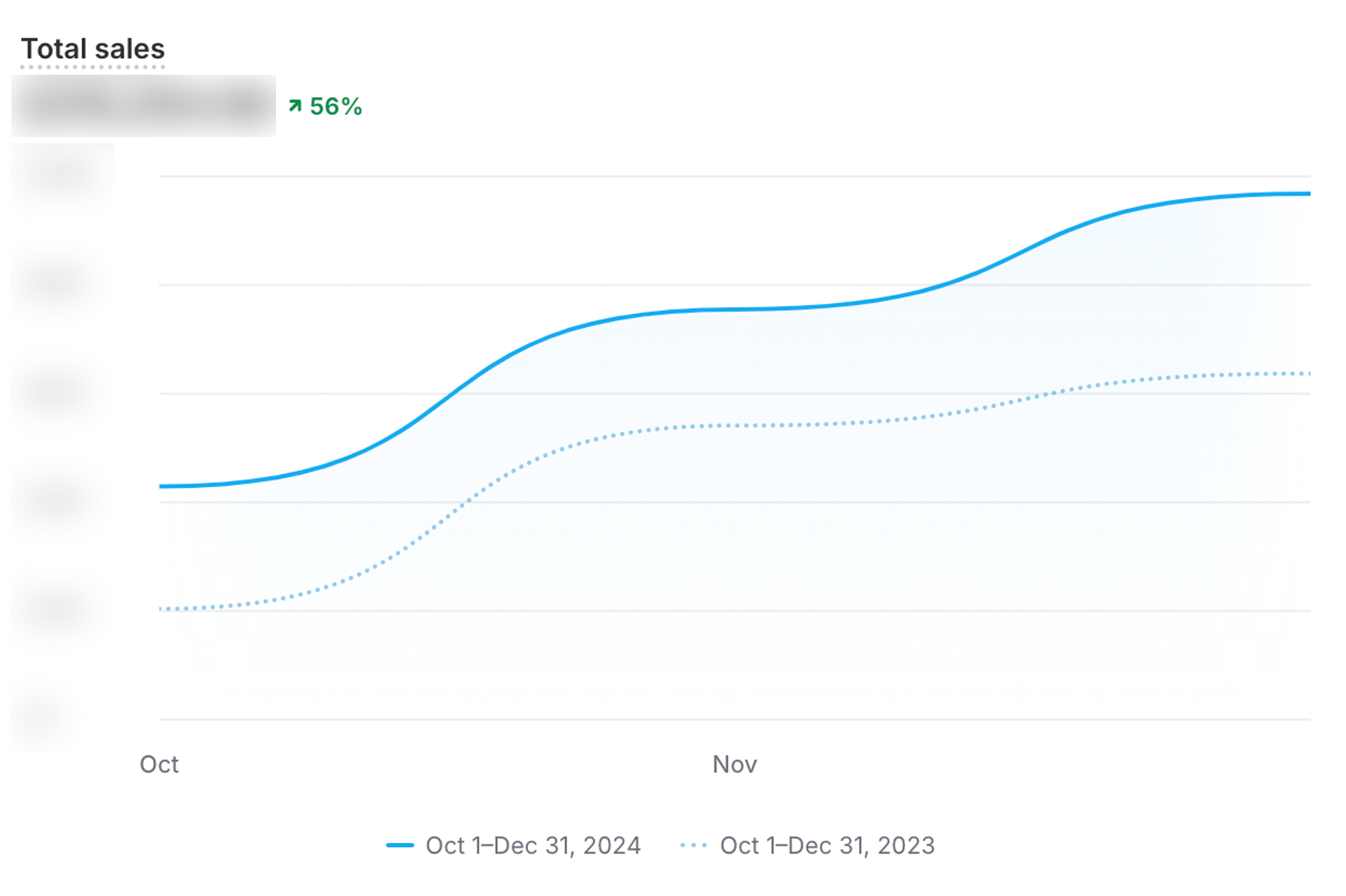This screenshot has width=1346, height=896.
Task: Toggle the "Oct 1–Dec 31, 2024" legend series
Action: pyautogui.click(x=532, y=845)
